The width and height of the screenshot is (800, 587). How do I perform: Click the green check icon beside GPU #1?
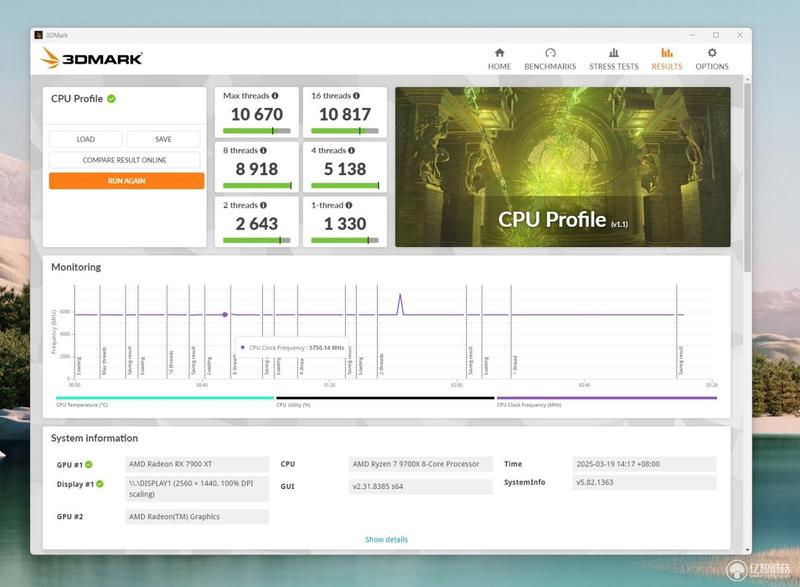point(89,465)
